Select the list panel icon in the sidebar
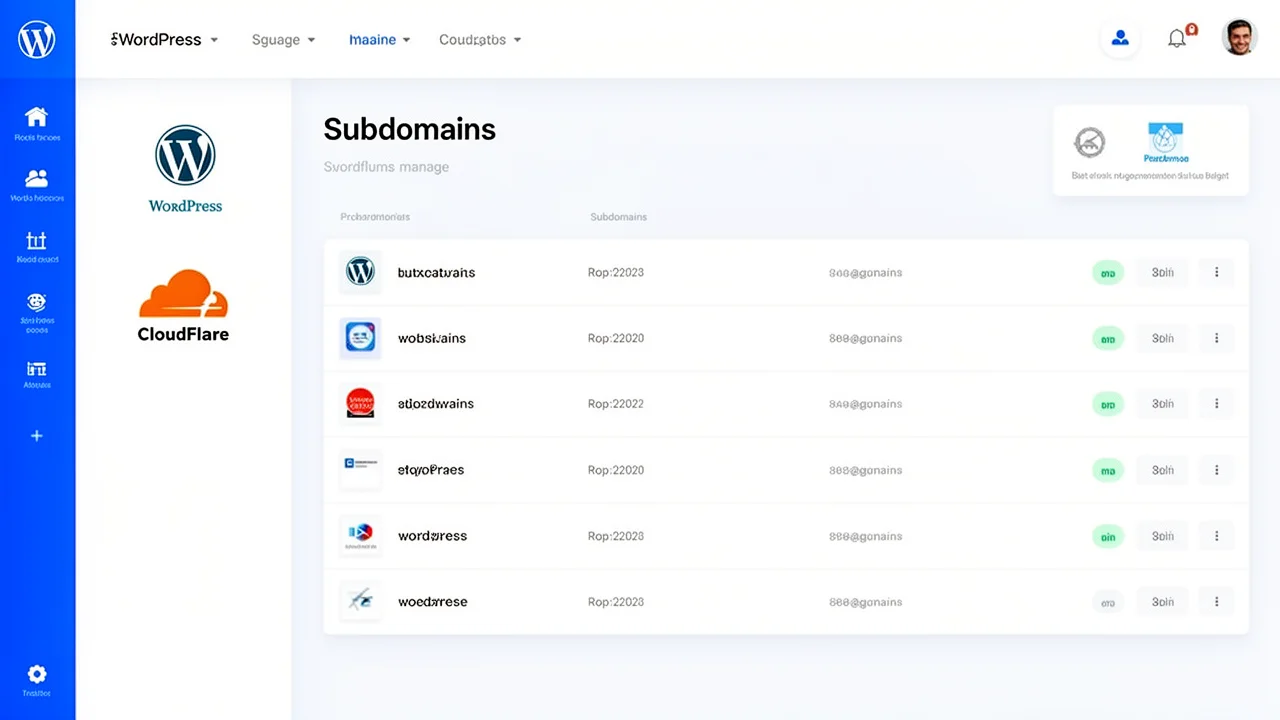Viewport: 1280px width, 720px height. coord(37,368)
